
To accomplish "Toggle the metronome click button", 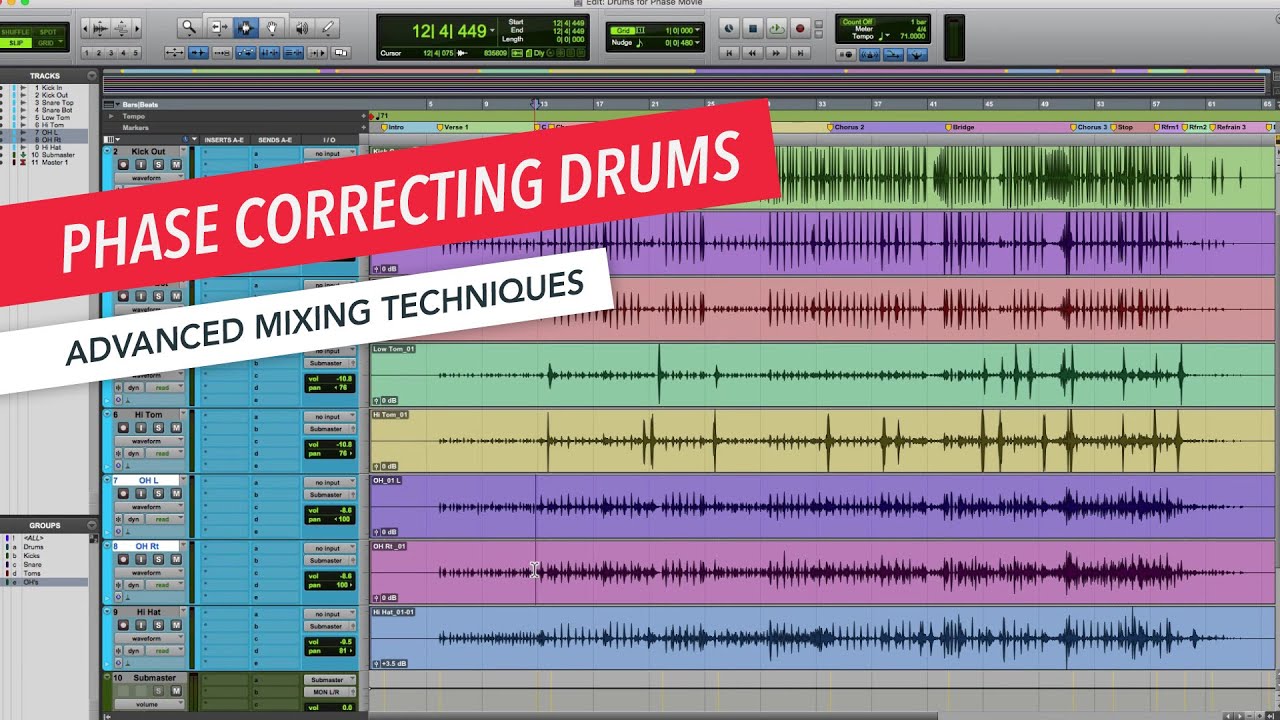I will [870, 54].
